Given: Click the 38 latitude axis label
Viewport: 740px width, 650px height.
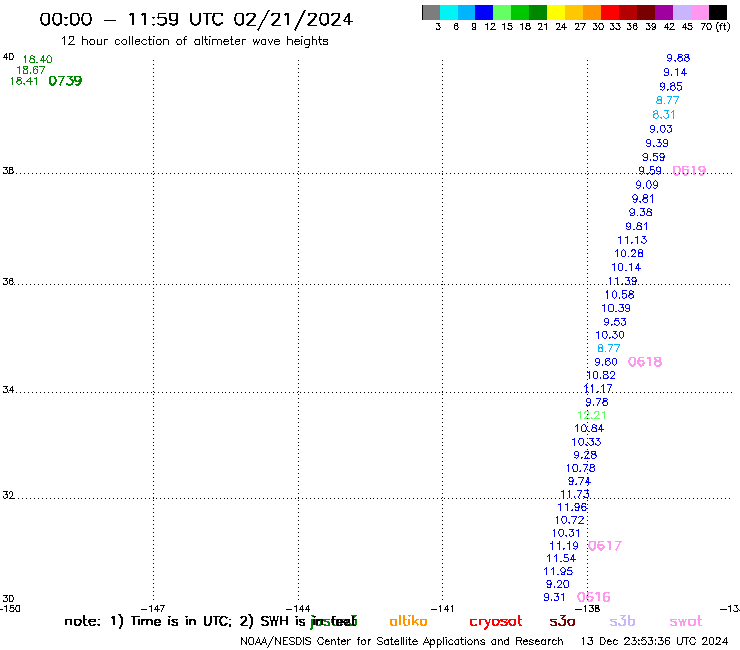Looking at the screenshot, I should tap(8, 170).
